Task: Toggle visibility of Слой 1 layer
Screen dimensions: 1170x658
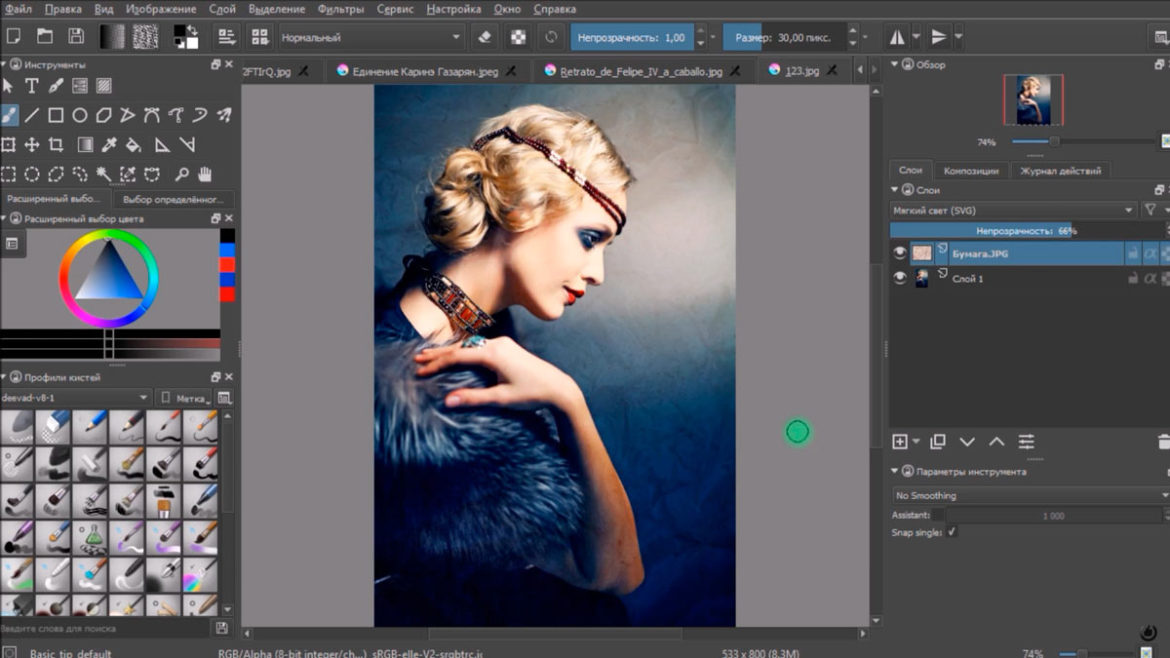Action: pos(900,279)
